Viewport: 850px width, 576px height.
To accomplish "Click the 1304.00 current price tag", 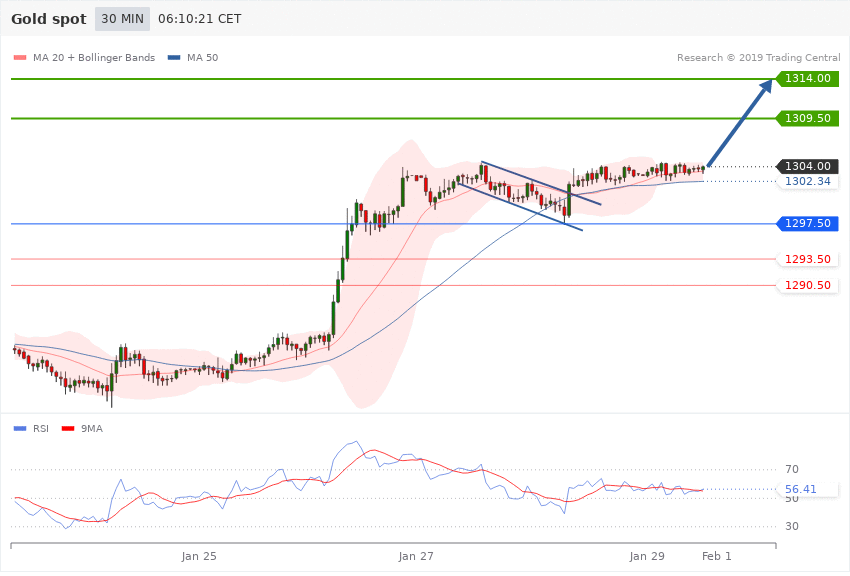I will [808, 166].
